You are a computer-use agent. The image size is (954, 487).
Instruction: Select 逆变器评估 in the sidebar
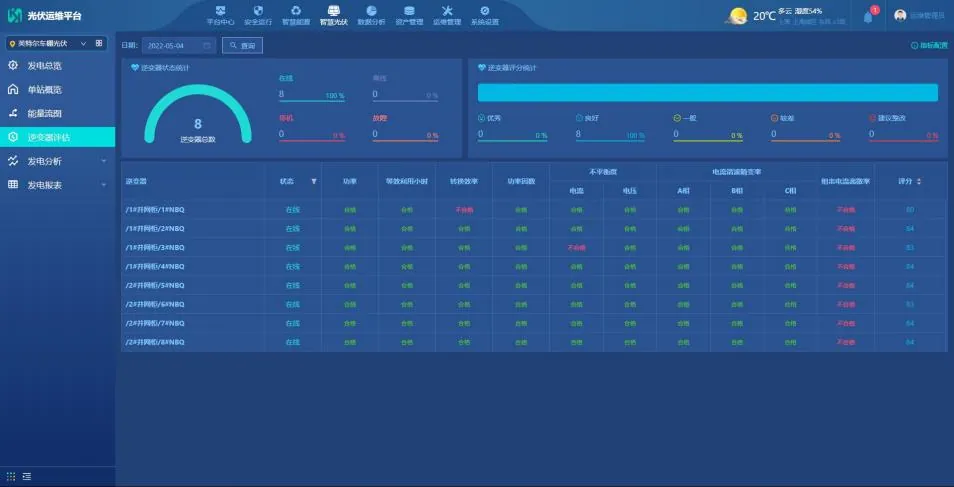(57, 137)
